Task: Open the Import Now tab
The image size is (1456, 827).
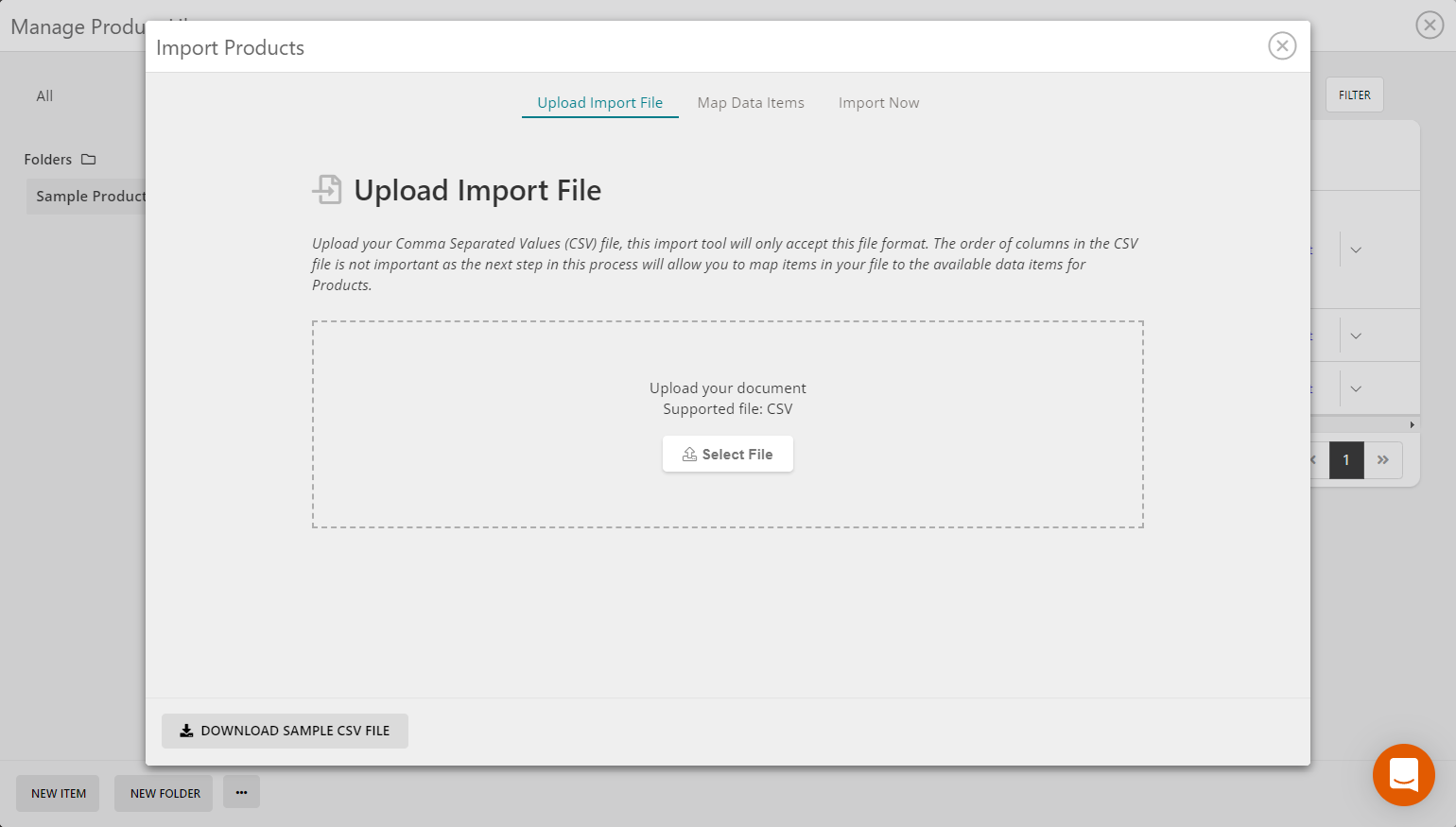Action: [x=878, y=102]
